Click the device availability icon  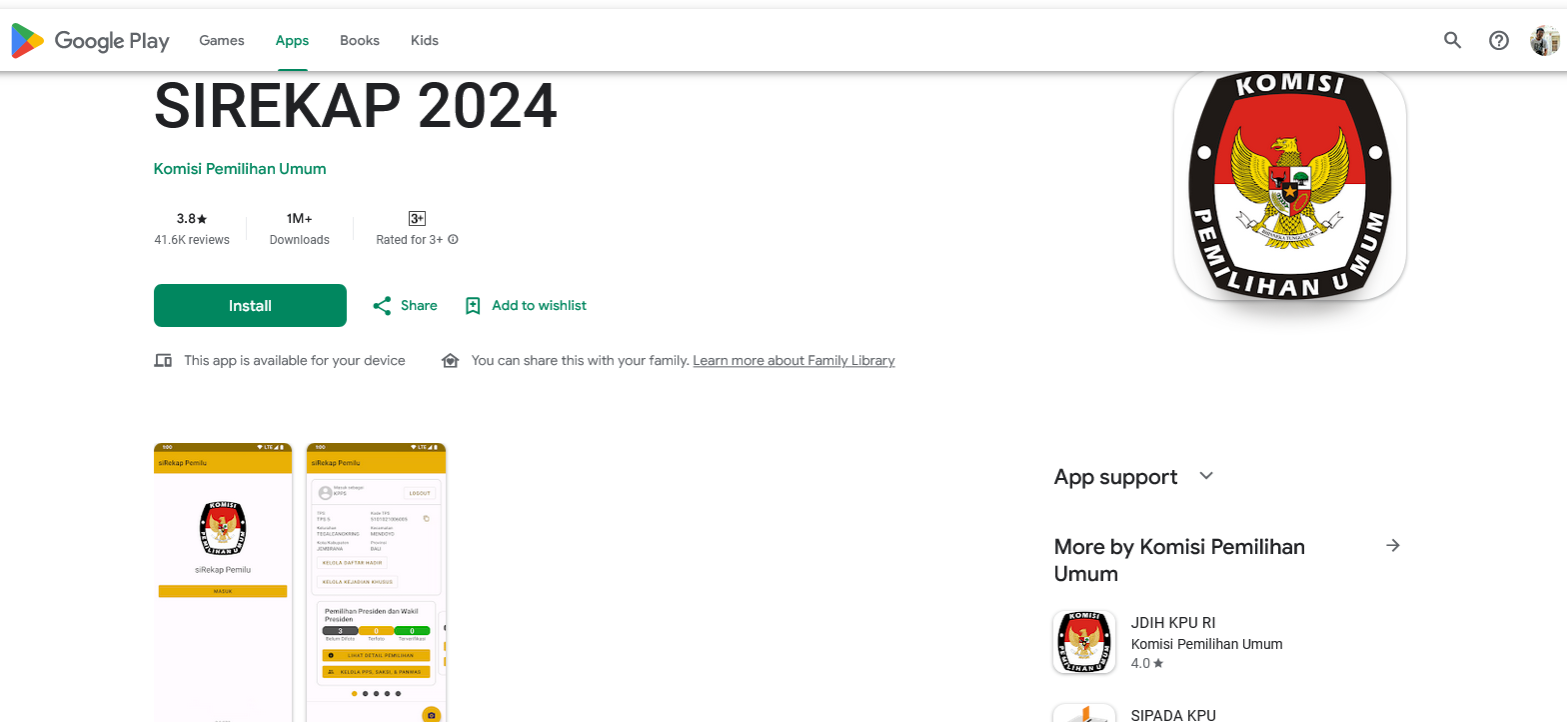click(163, 360)
